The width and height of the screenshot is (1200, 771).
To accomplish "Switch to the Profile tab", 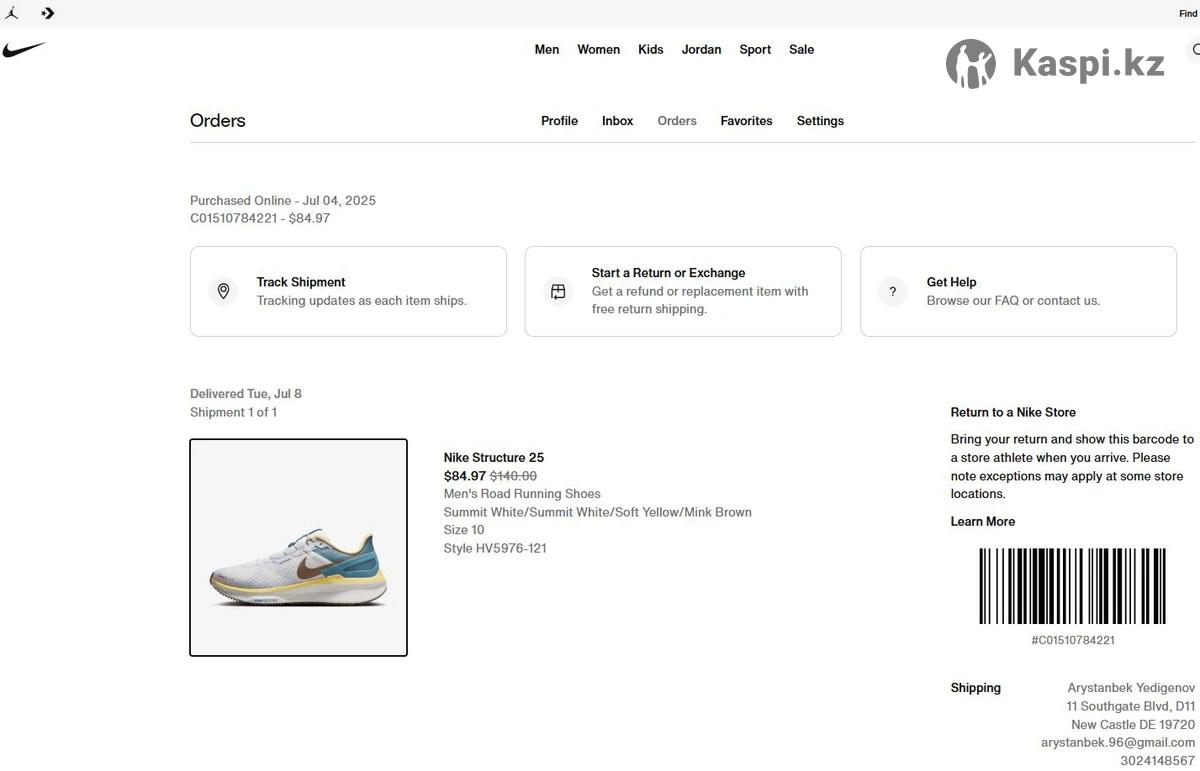I will pos(559,121).
